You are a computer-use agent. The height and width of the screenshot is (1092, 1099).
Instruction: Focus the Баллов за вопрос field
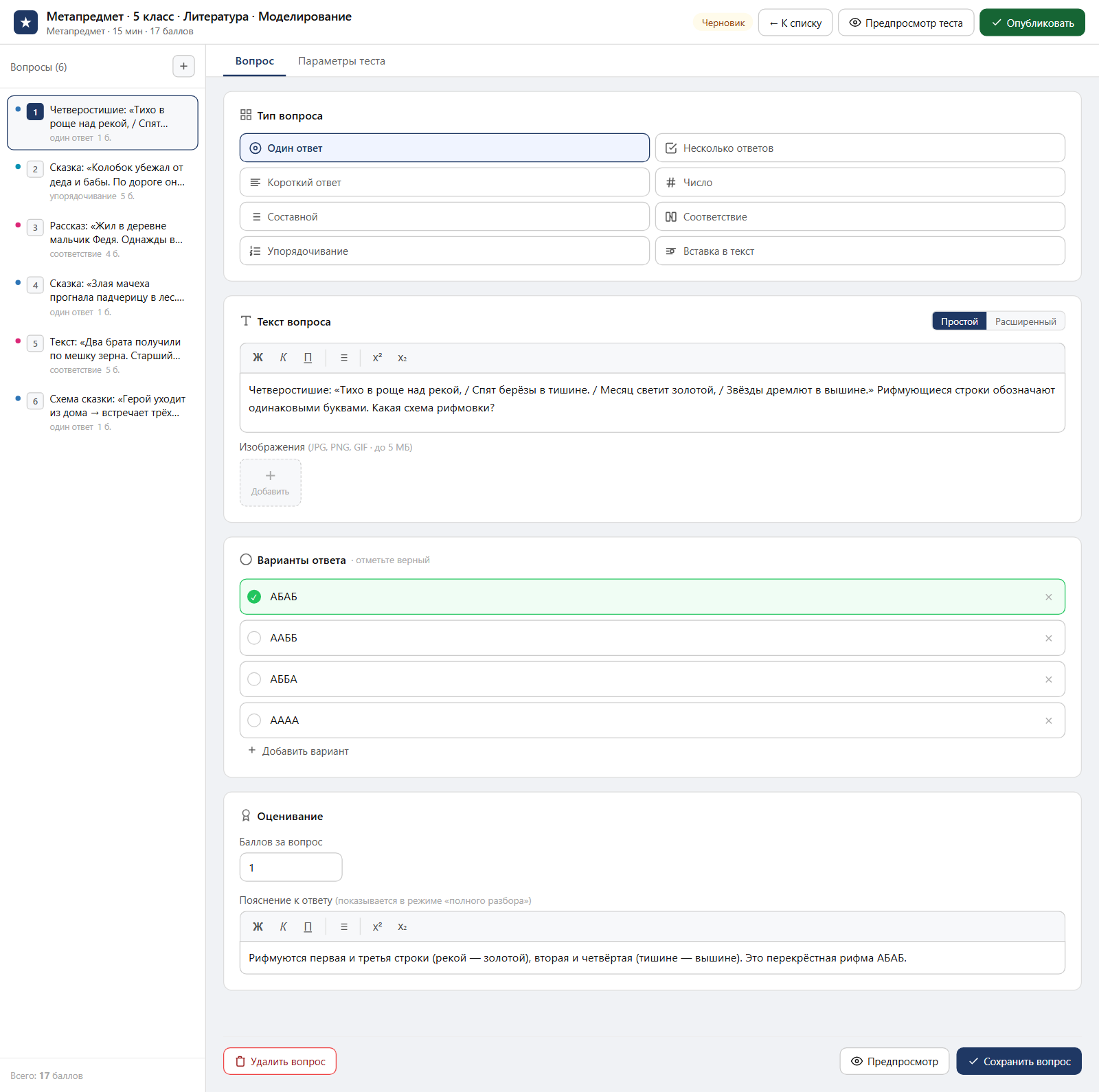[291, 867]
